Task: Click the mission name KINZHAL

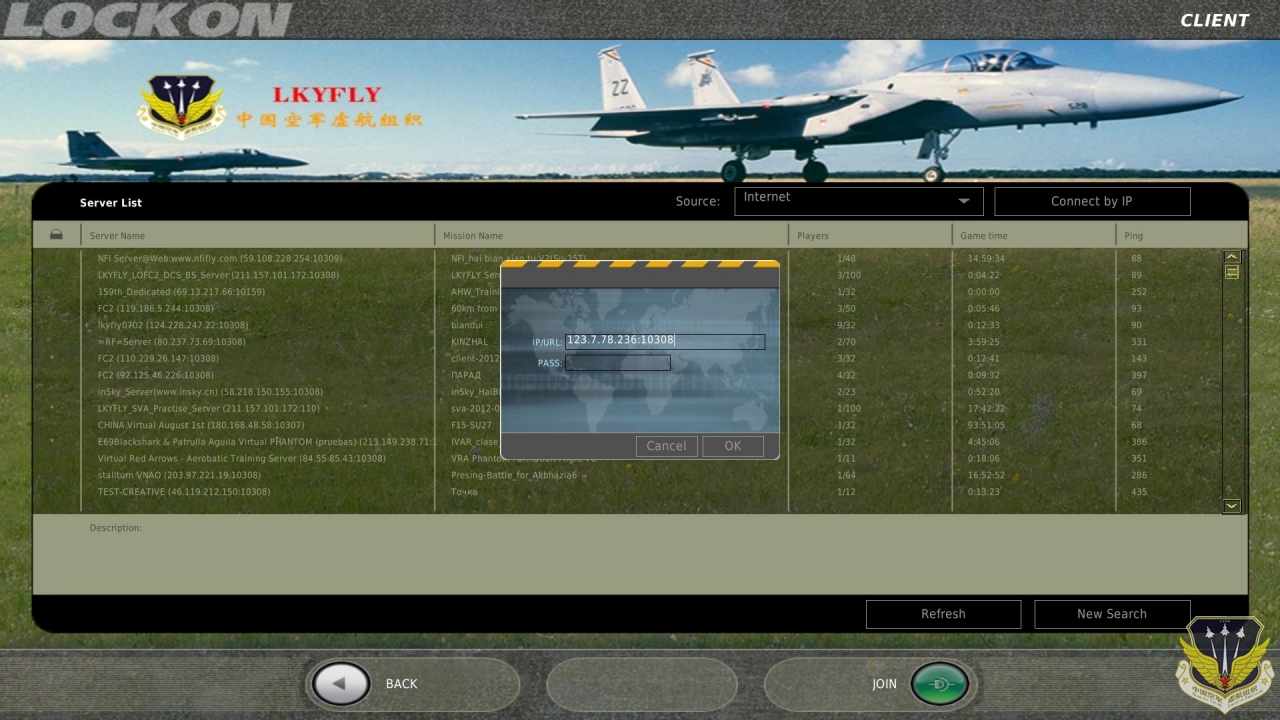Action: tap(470, 342)
